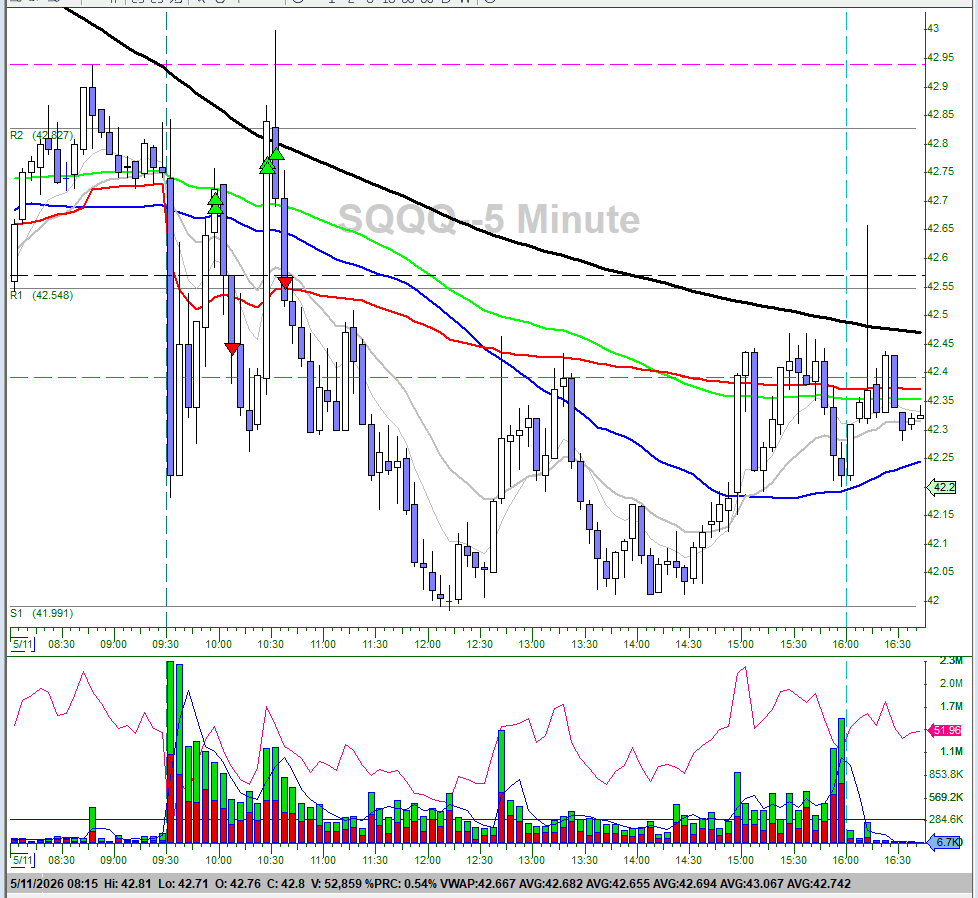This screenshot has width=978, height=898.
Task: Click the C: 42.8 status bar value
Action: click(x=286, y=884)
